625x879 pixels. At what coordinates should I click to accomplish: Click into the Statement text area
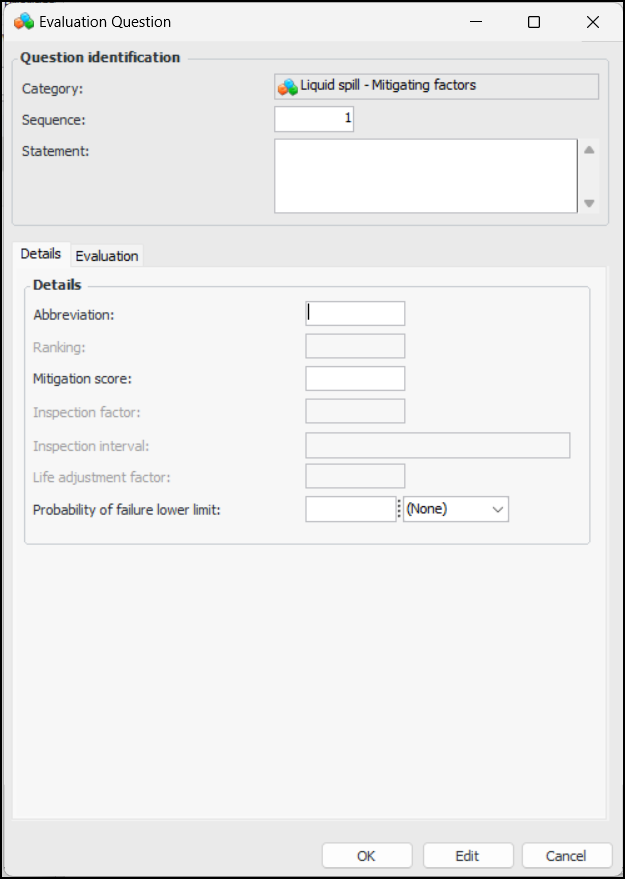point(425,176)
